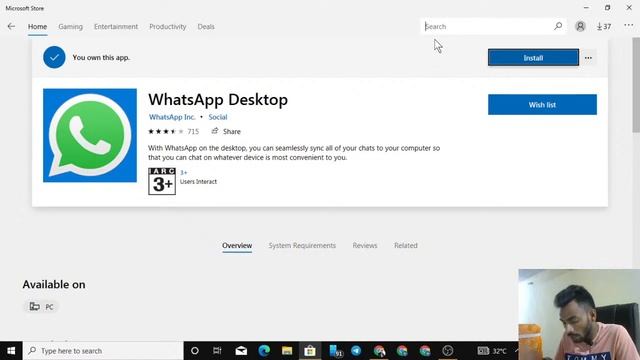
Task: Share the WhatsApp Desktop app
Action: [226, 131]
